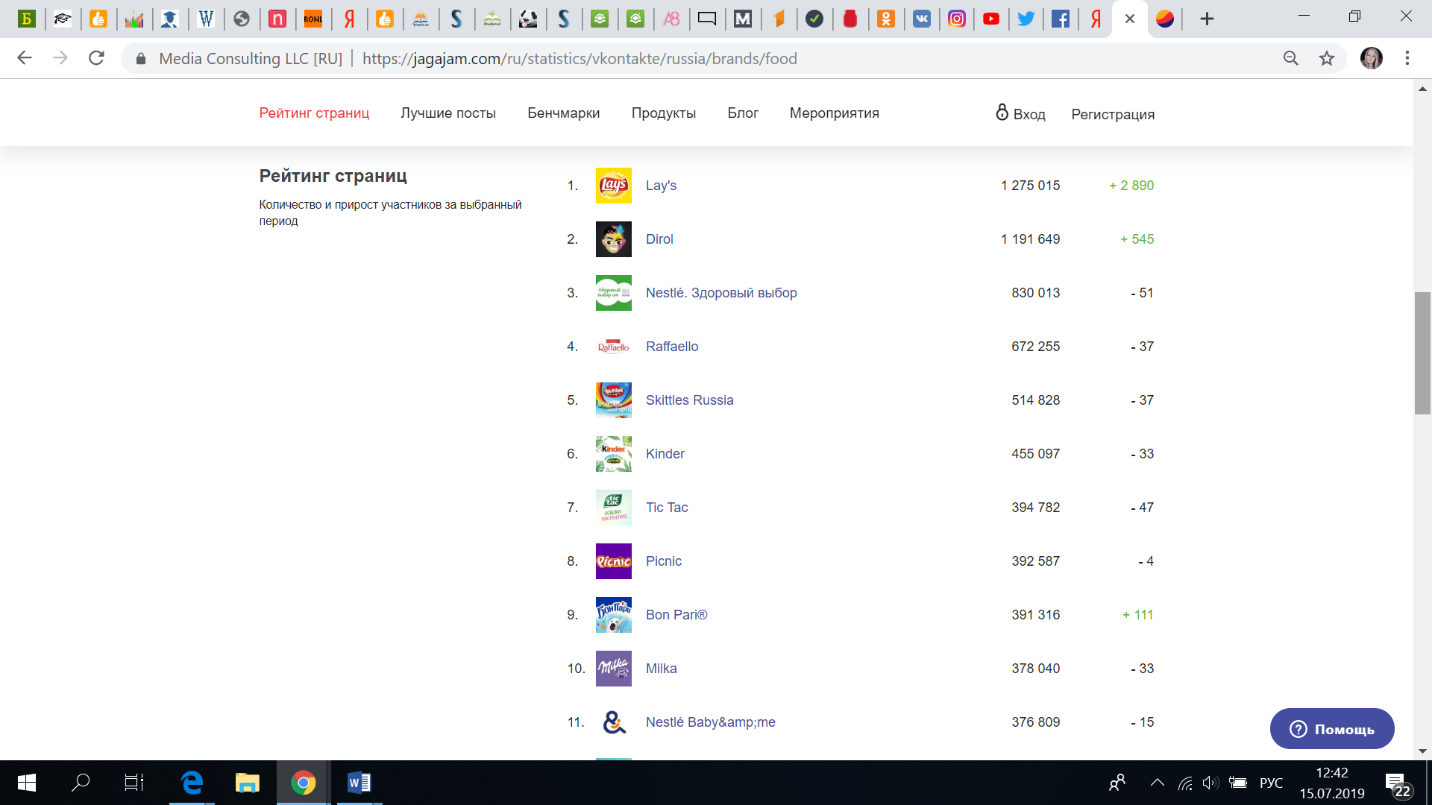Launch Microsoft Edge from the taskbar
Screen dimensions: 1432x805
point(191,782)
